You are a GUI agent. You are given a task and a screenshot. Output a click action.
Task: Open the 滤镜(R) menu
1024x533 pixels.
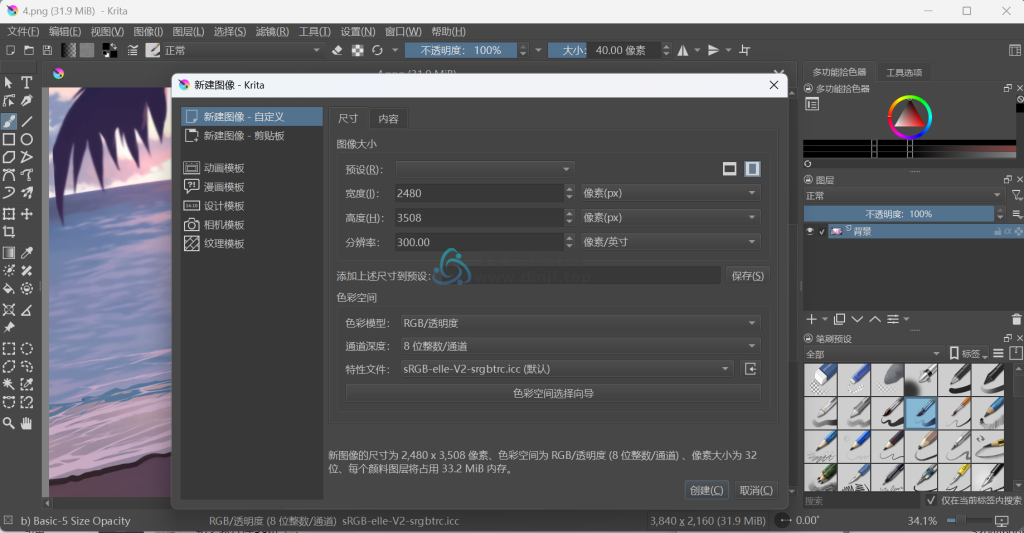[x=272, y=31]
